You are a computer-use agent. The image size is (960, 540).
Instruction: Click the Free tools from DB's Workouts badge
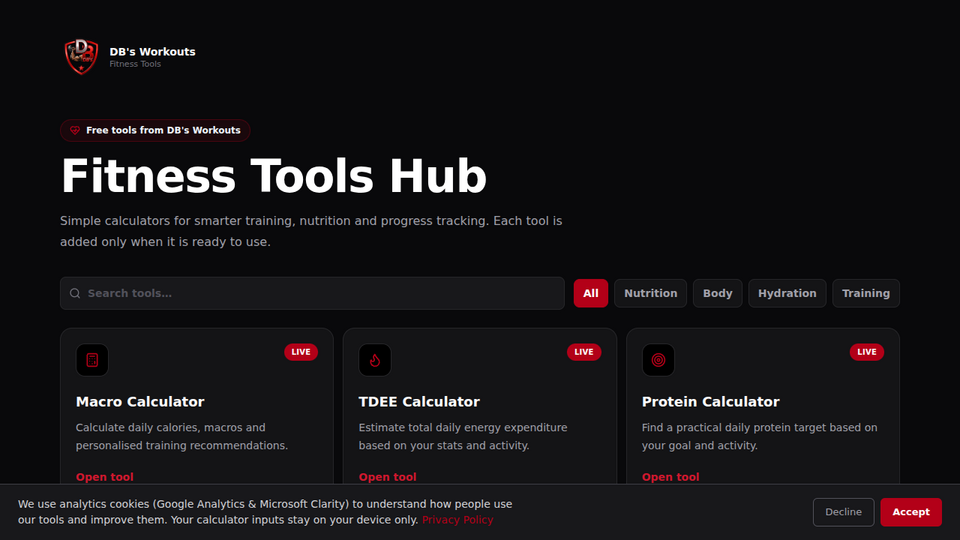(155, 130)
